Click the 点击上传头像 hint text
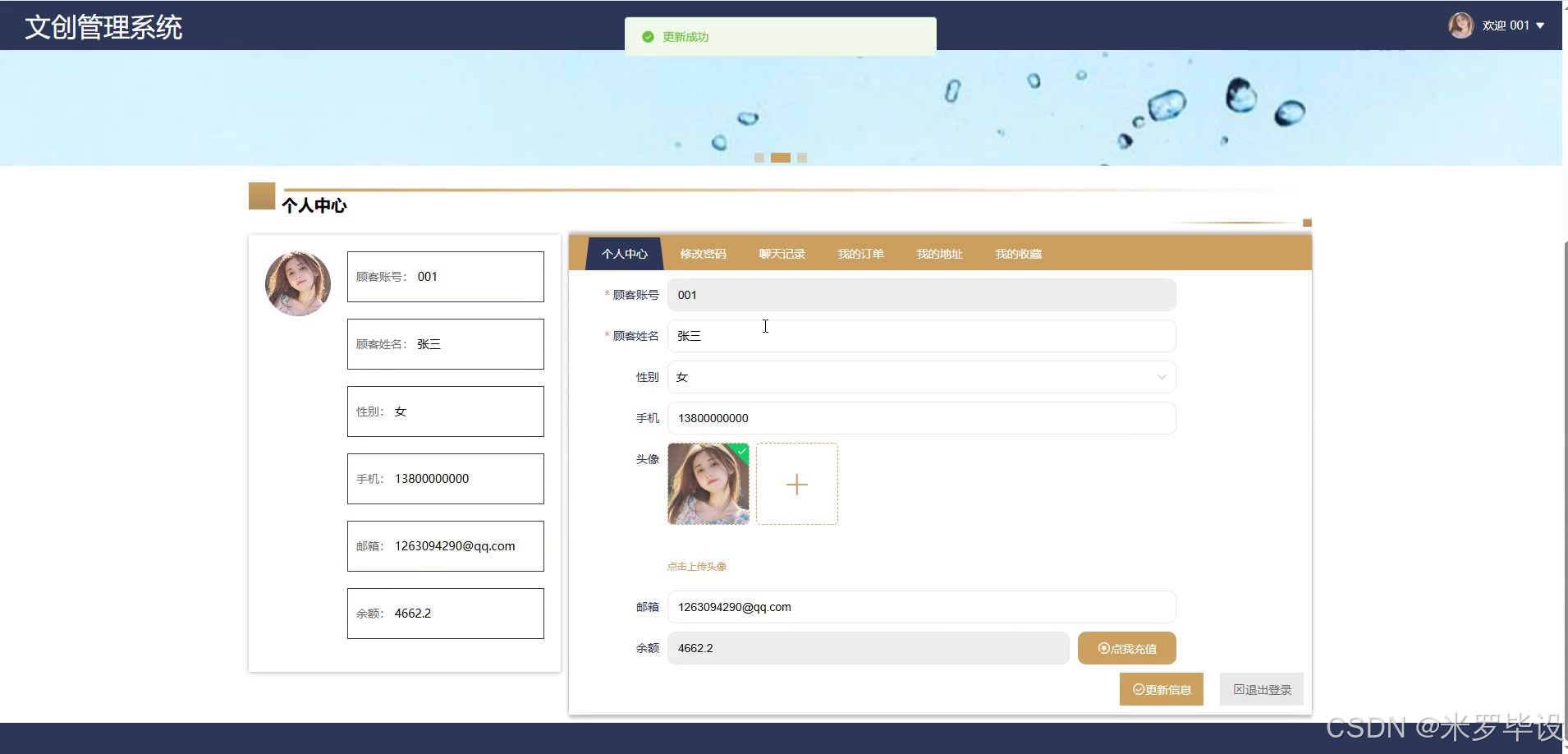Image resolution: width=1568 pixels, height=754 pixels. click(x=696, y=567)
